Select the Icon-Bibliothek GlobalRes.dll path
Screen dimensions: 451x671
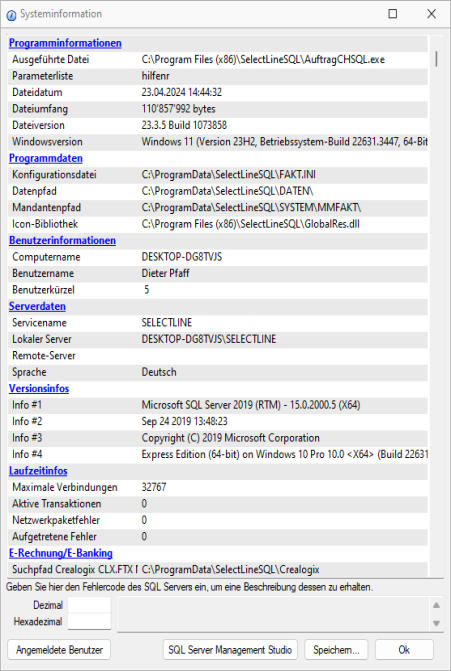[x=250, y=224]
